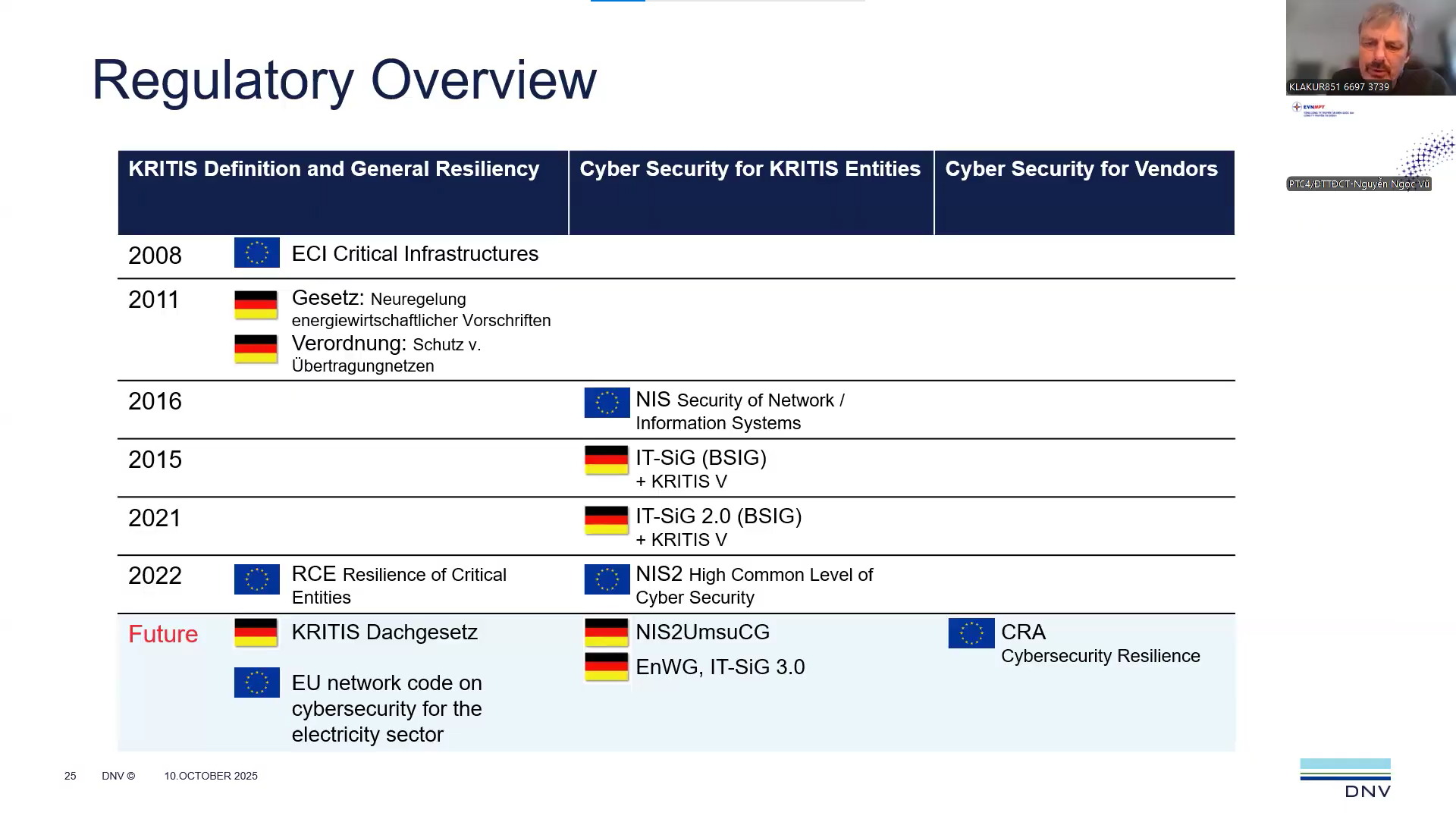The height and width of the screenshot is (819, 1456).
Task: Click the German flag next to Gesetz
Action: (x=256, y=305)
